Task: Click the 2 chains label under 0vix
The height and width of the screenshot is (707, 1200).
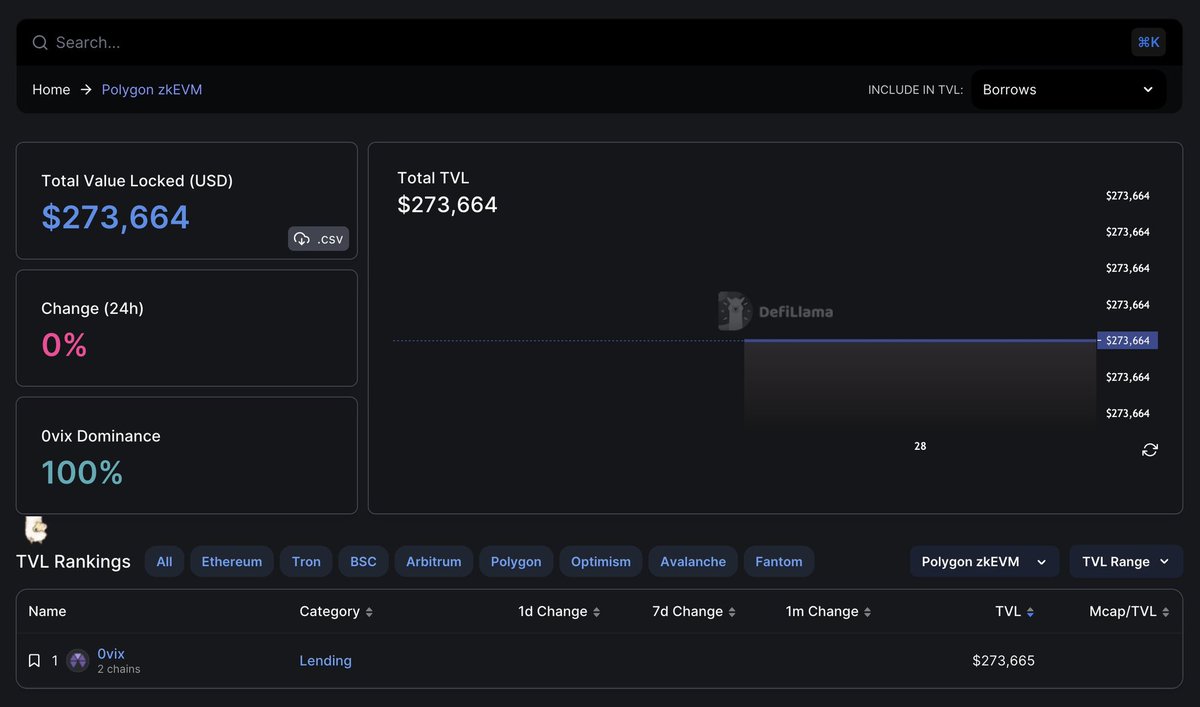Action: (119, 669)
